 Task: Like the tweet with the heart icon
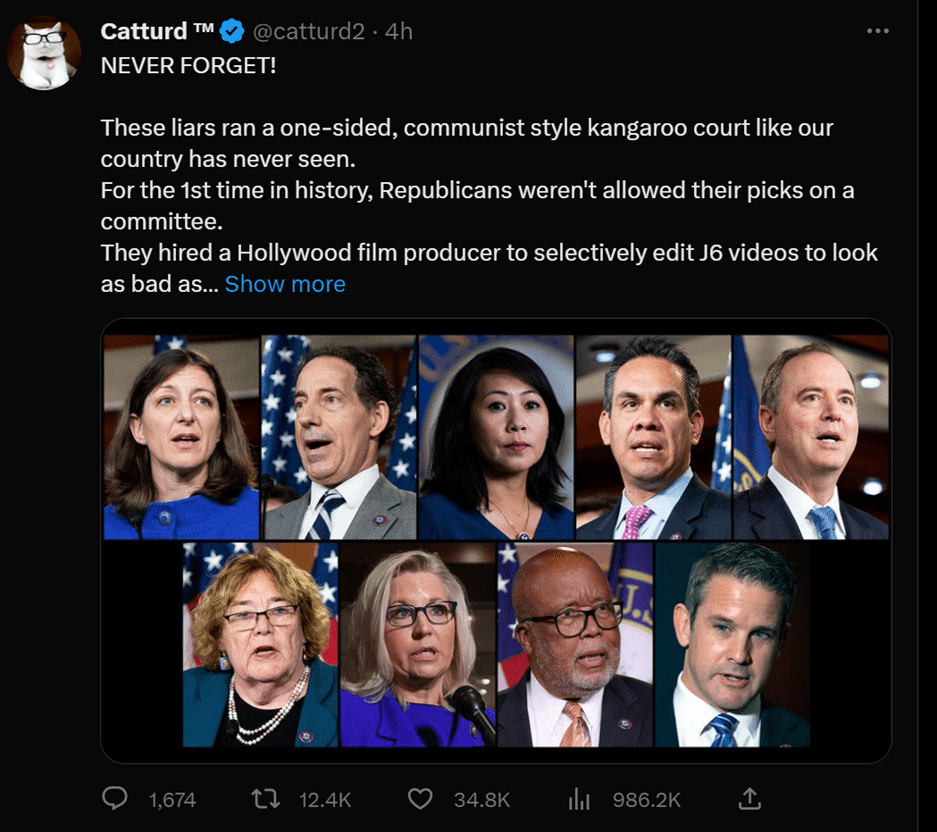(421, 798)
